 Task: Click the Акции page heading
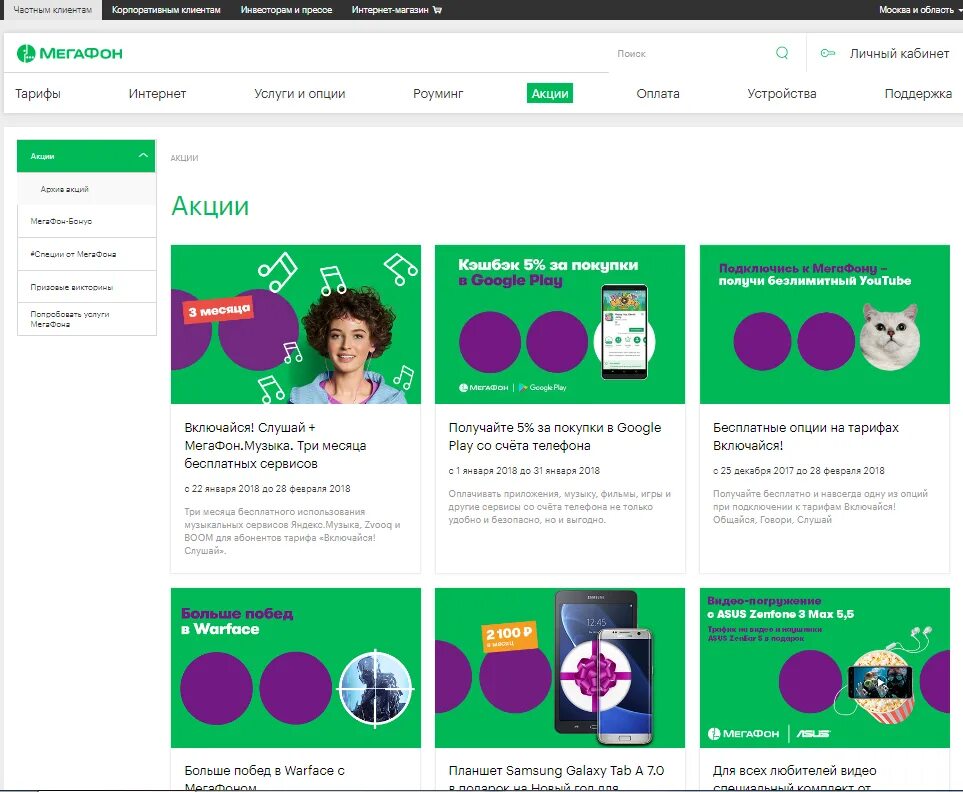point(210,206)
